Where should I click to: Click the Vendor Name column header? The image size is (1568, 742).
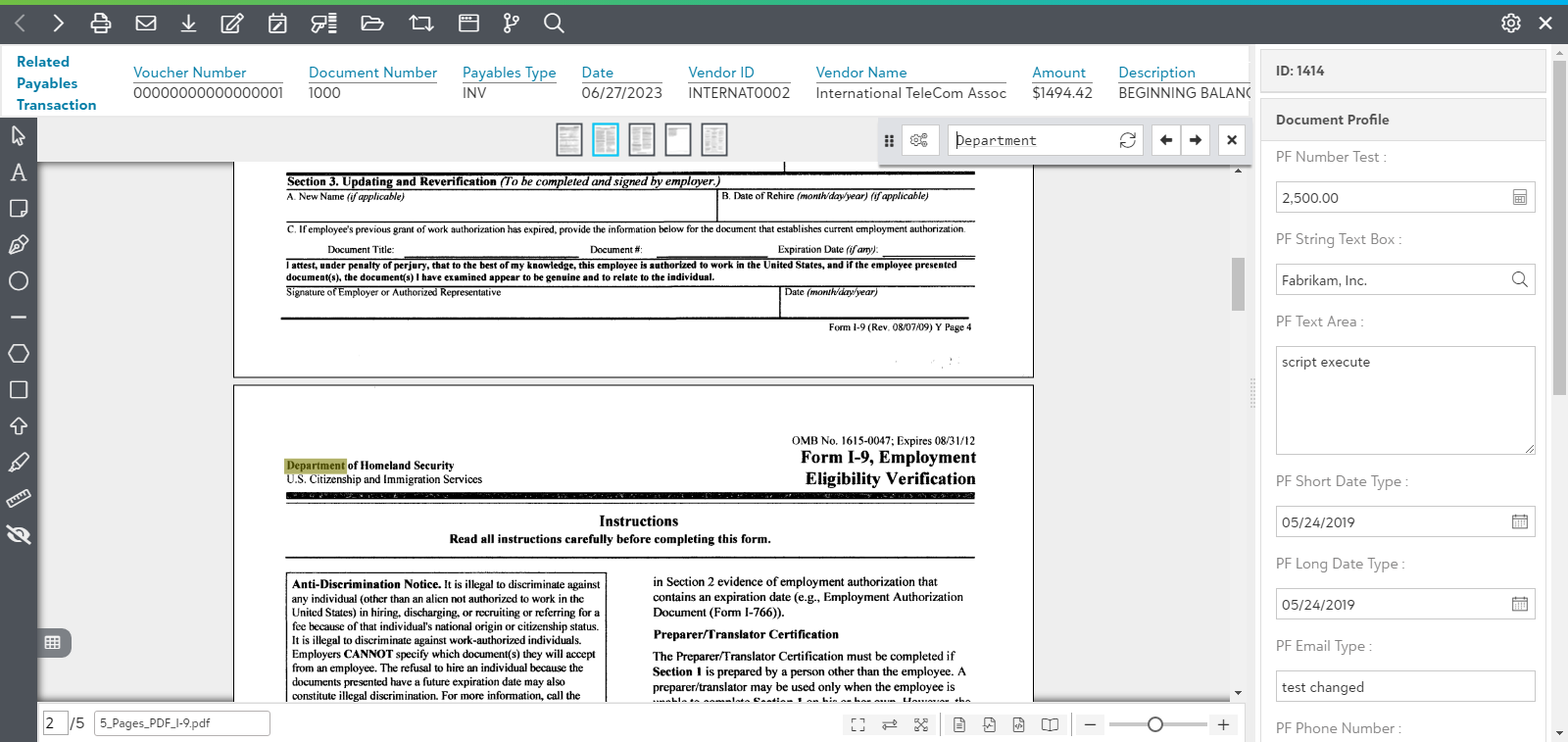click(860, 73)
